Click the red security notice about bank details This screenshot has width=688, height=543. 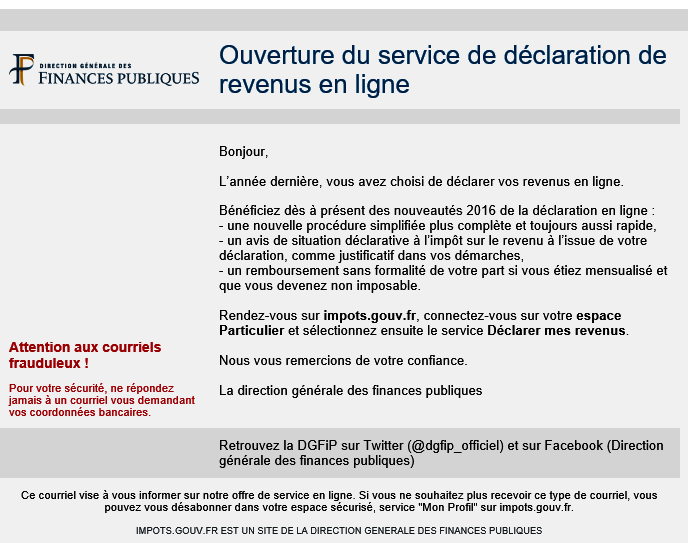(x=102, y=400)
